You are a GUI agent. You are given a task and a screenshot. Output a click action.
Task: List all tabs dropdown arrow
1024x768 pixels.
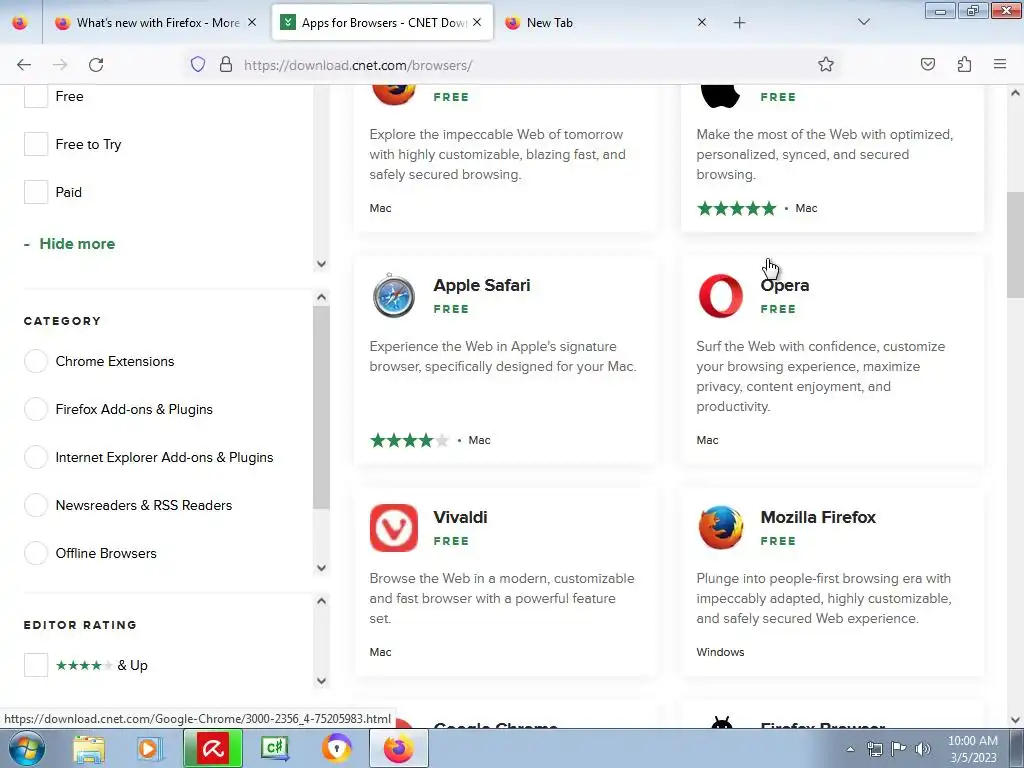tap(863, 23)
